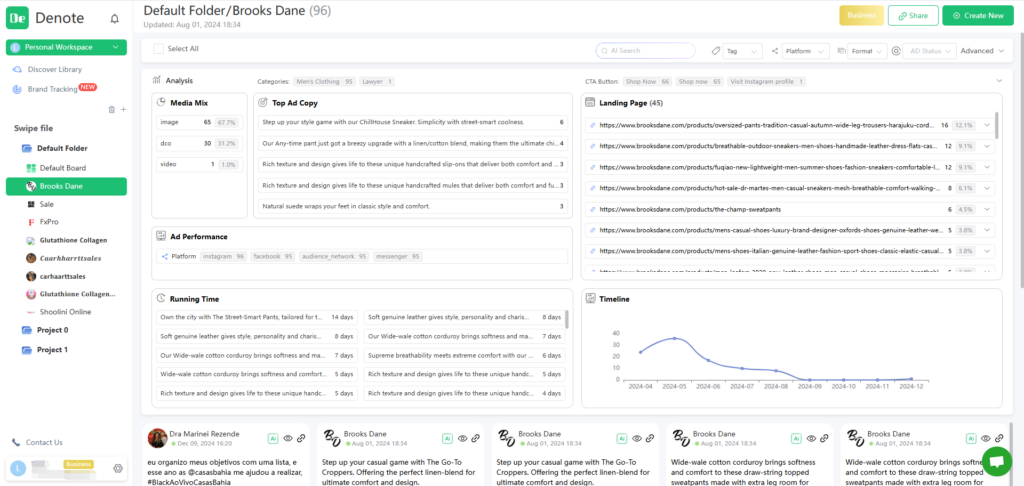Click the Landing Page list scrollbar
This screenshot has height=486, width=1024.
997,125
